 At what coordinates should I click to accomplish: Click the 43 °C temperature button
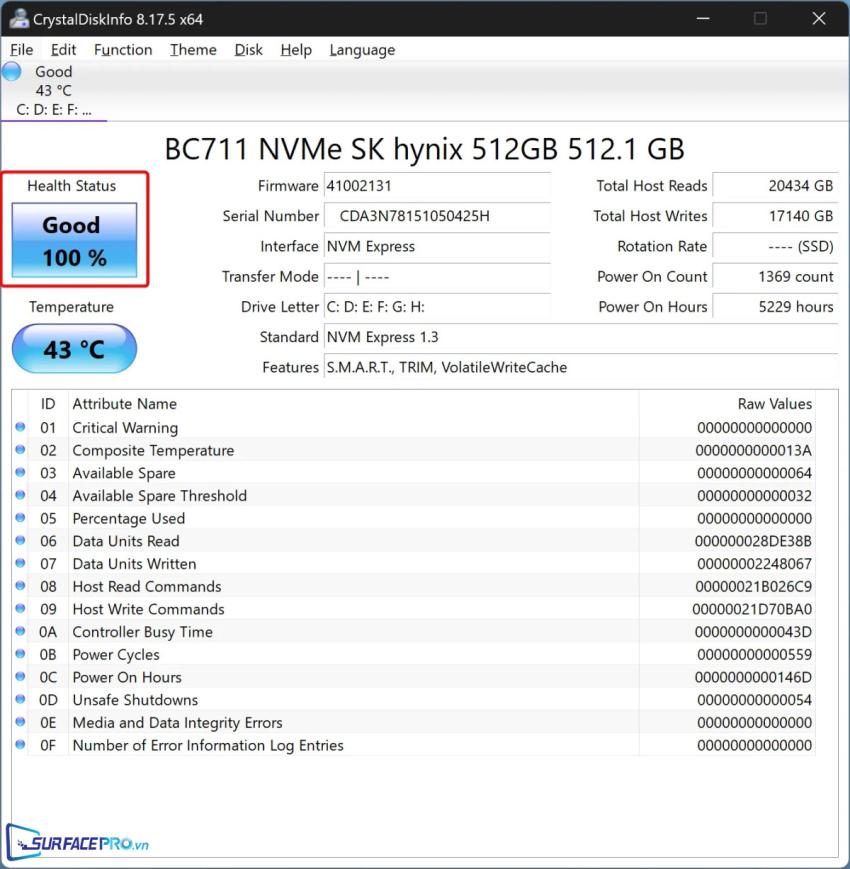click(74, 349)
